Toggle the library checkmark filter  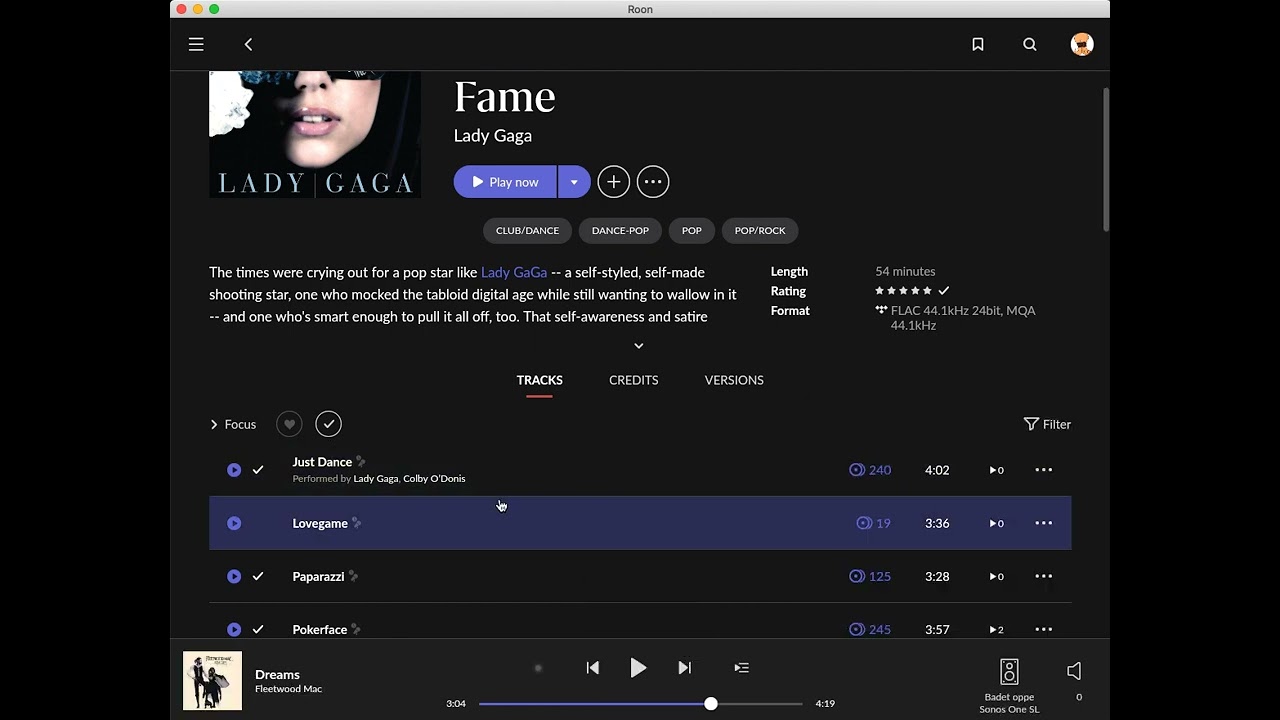coord(328,424)
